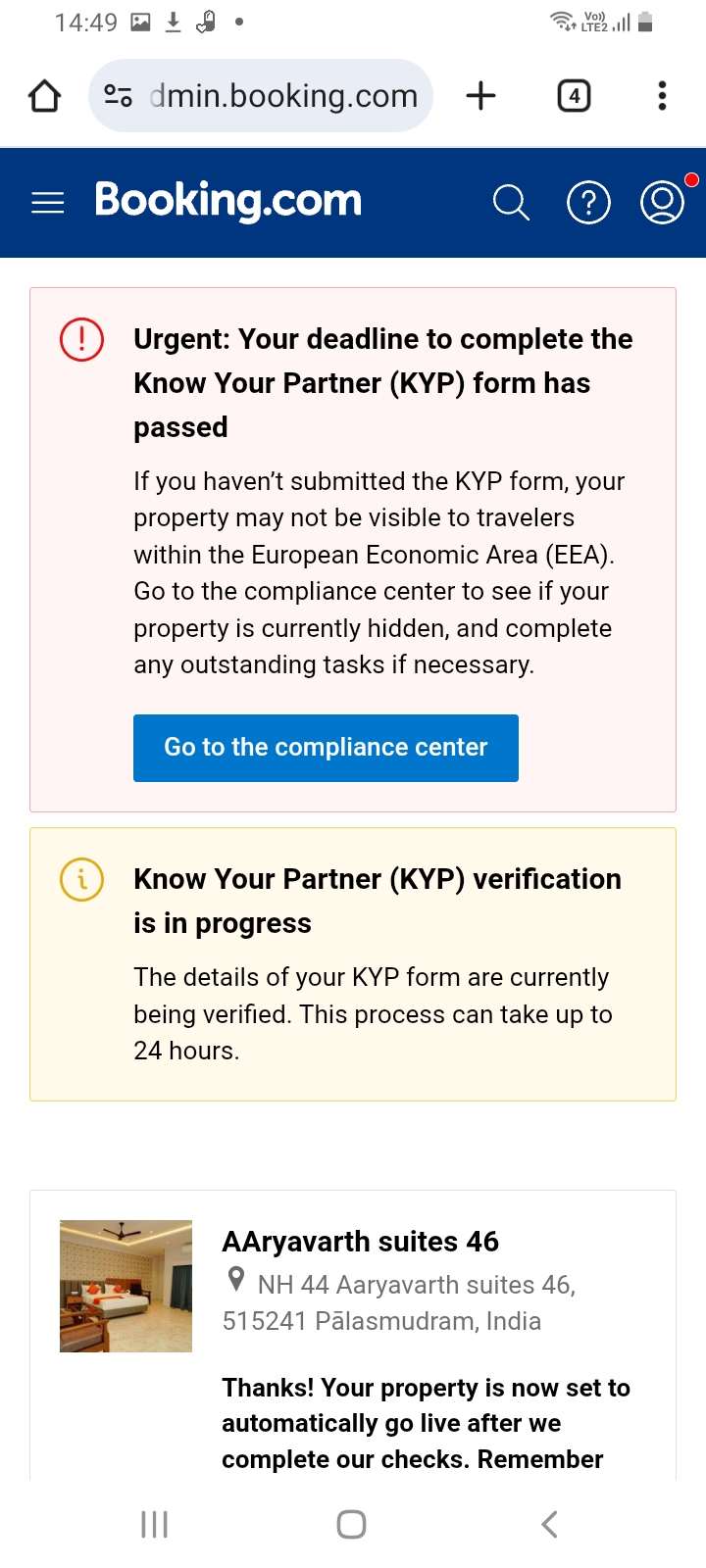Click the Booking.com logo
The image size is (706, 1568).
point(228,201)
